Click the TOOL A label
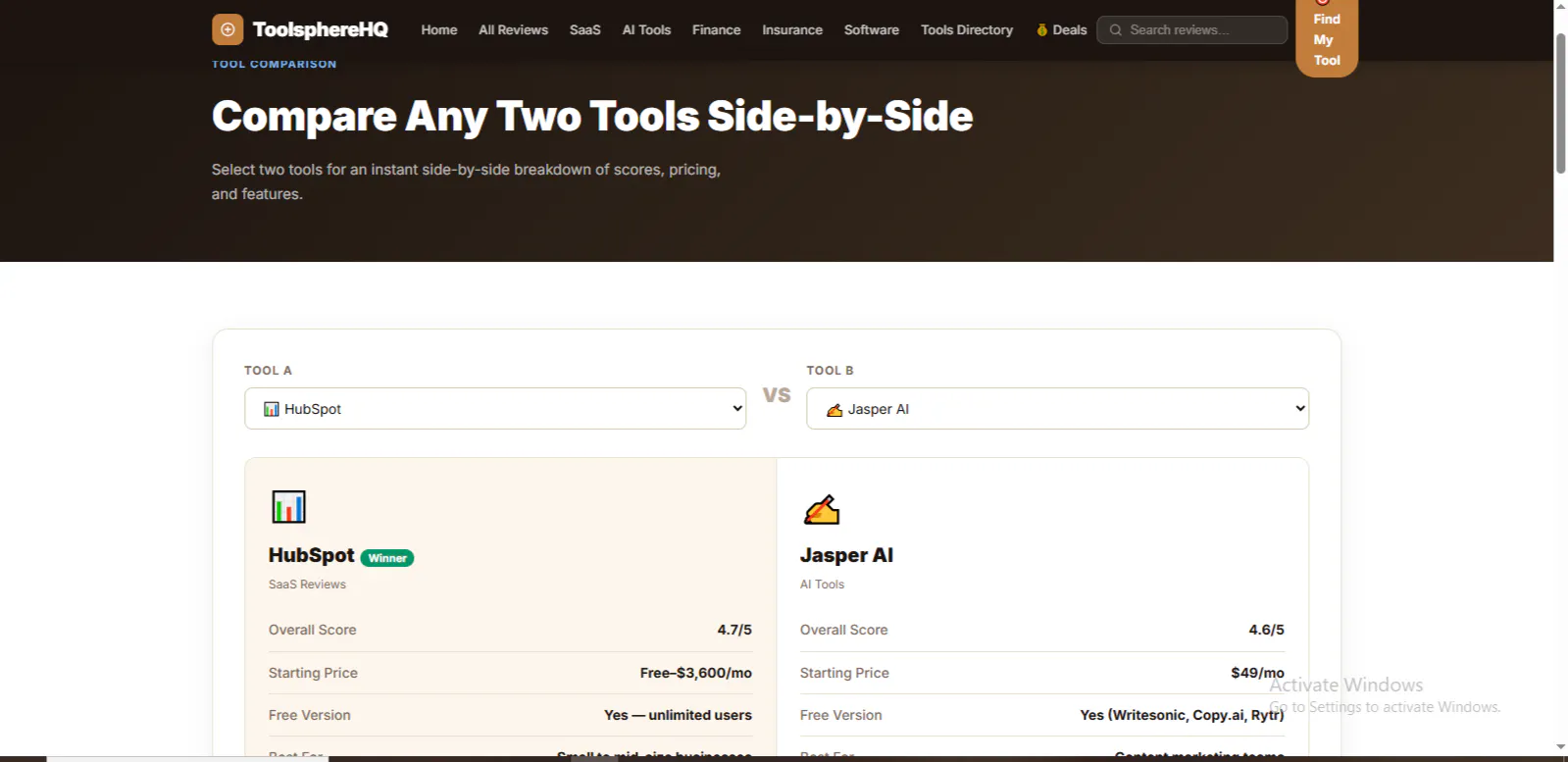 pyautogui.click(x=268, y=371)
